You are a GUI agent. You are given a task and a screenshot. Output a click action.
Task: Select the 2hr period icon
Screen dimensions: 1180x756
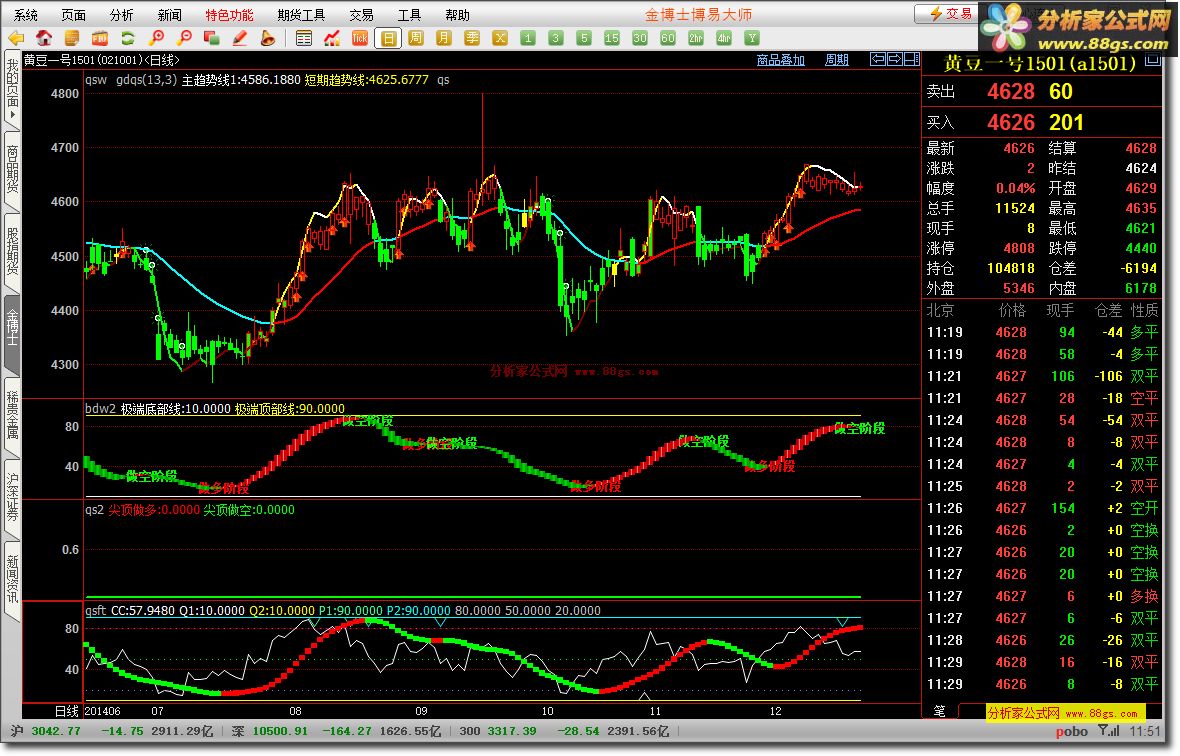[695, 38]
